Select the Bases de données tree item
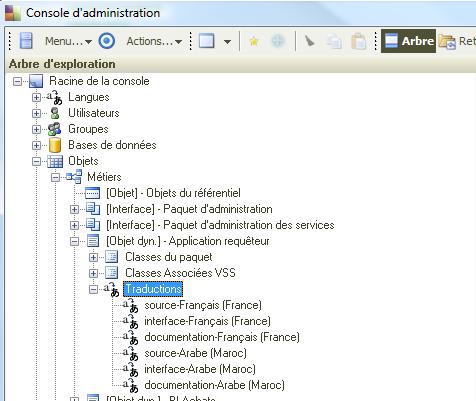This screenshot has height=401, width=476. pos(112,145)
